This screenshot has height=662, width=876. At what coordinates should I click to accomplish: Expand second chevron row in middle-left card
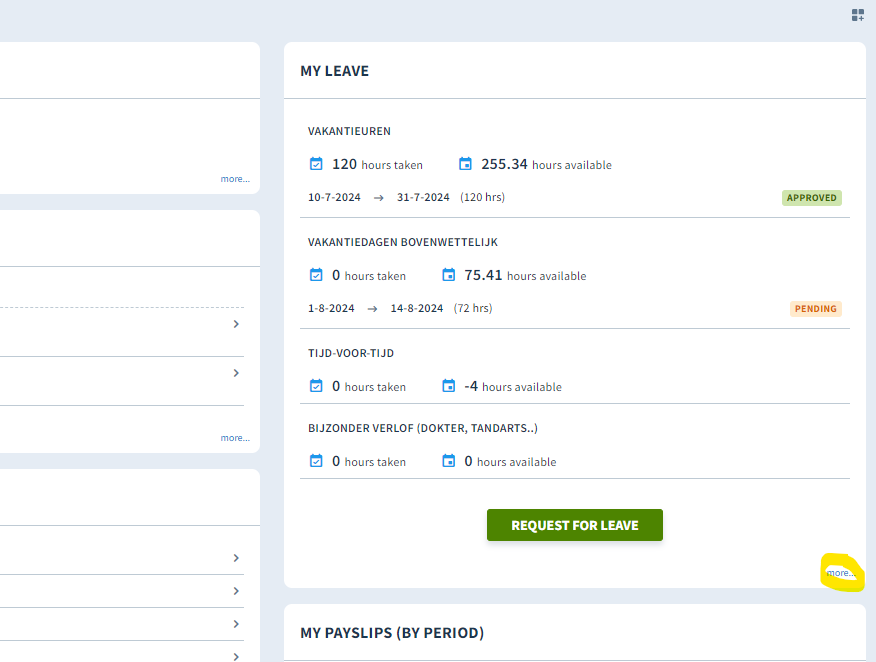(236, 373)
